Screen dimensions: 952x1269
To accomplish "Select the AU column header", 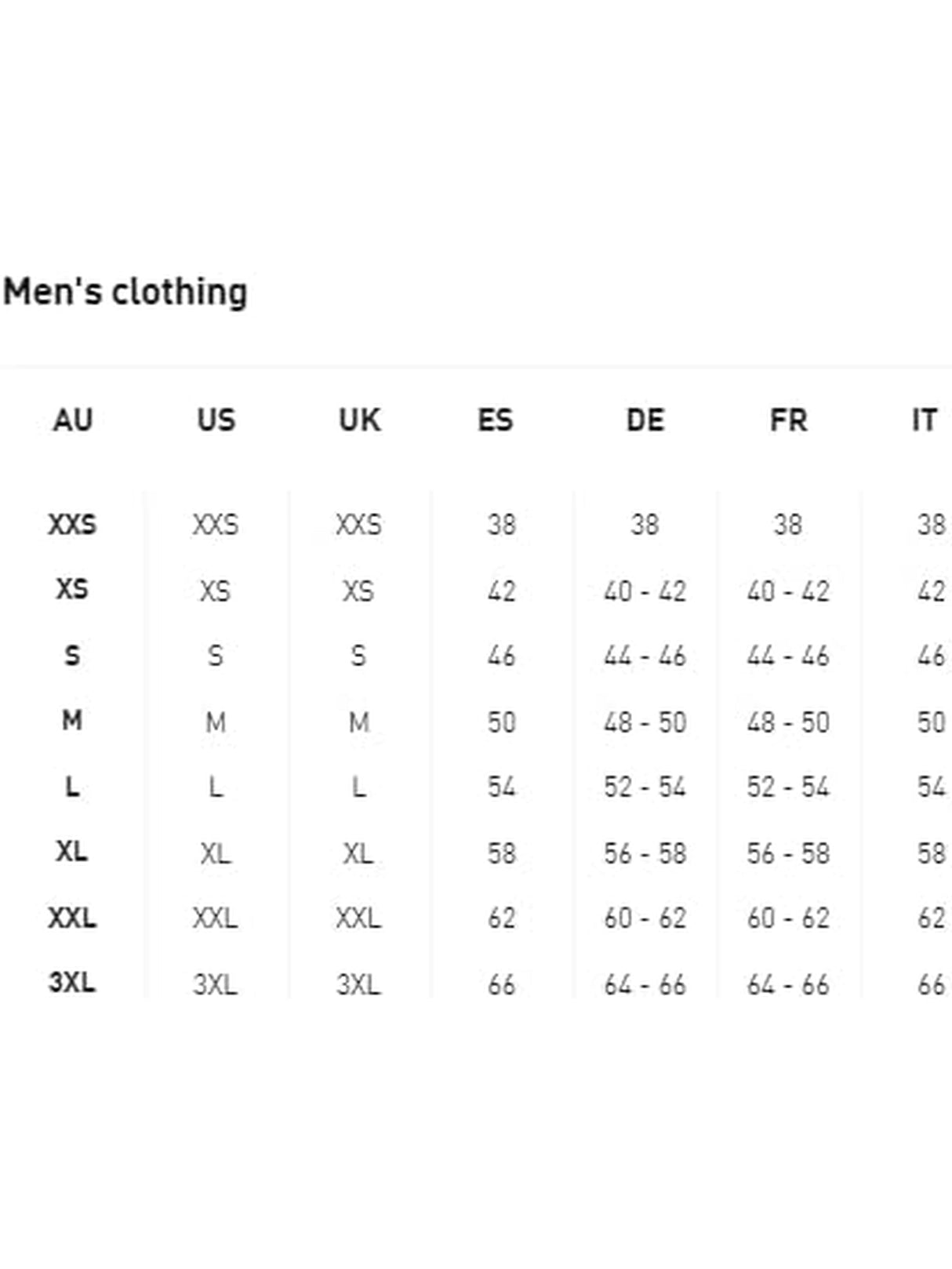I will [x=72, y=420].
